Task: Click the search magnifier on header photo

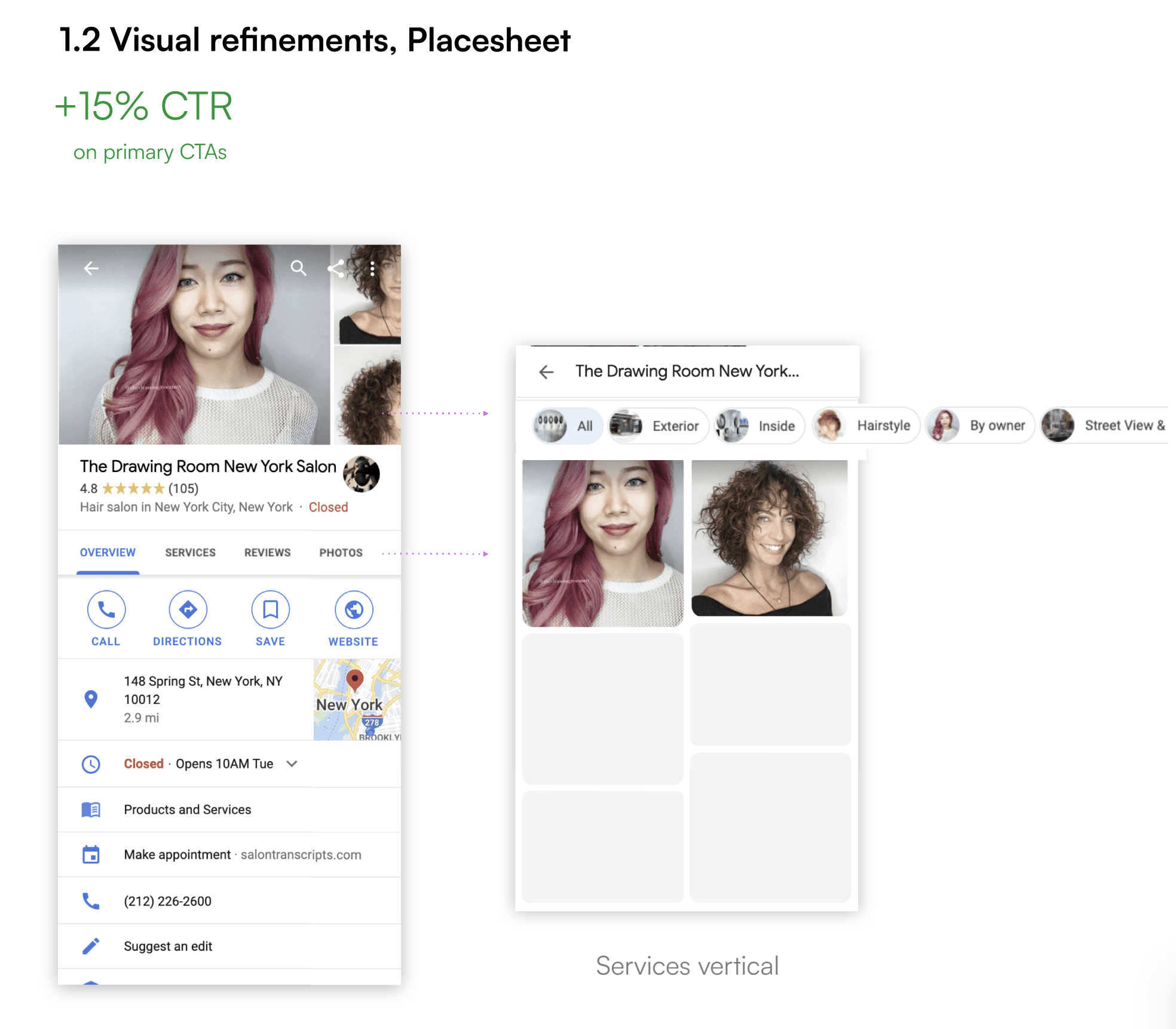Action: [298, 268]
